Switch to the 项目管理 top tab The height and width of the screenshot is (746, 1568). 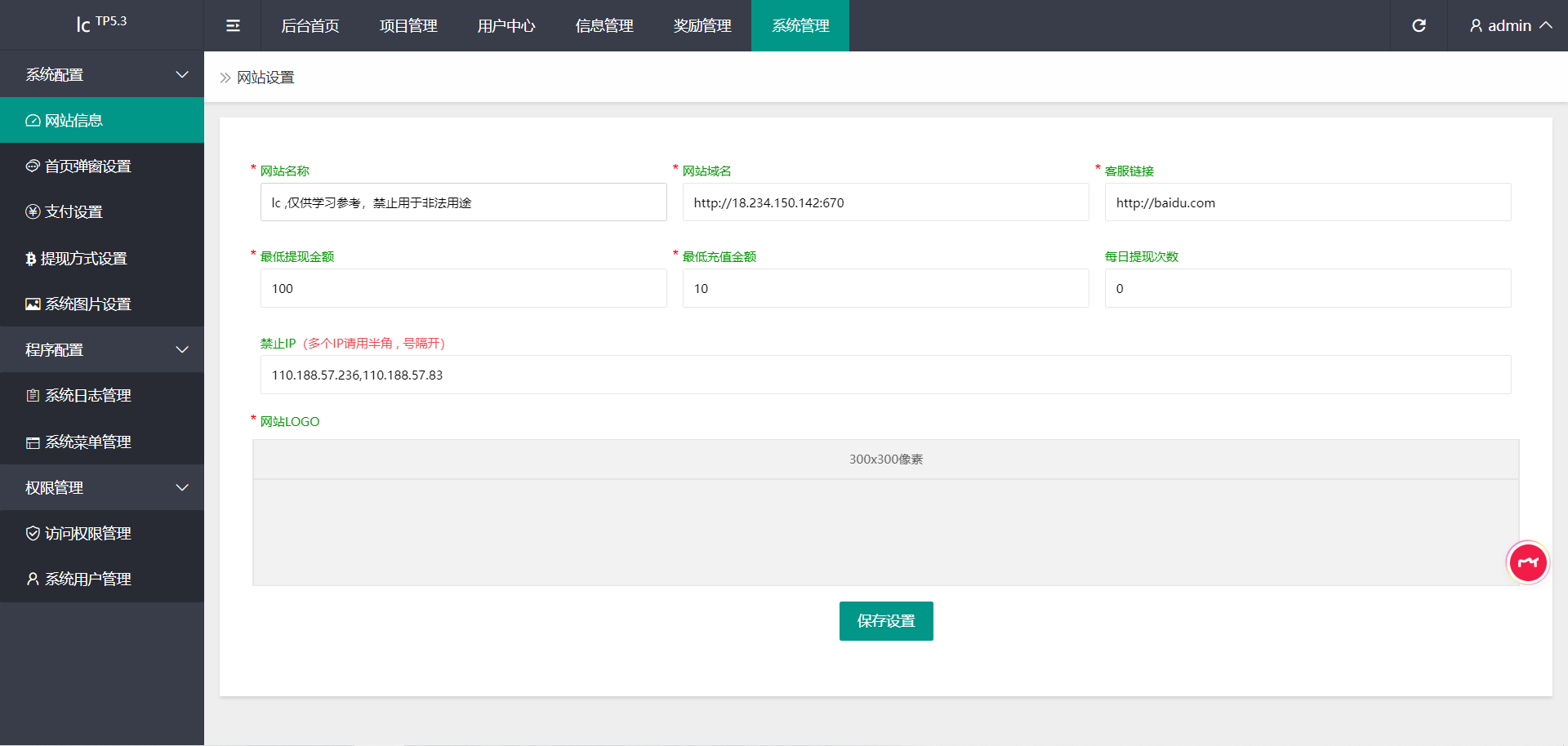click(408, 26)
